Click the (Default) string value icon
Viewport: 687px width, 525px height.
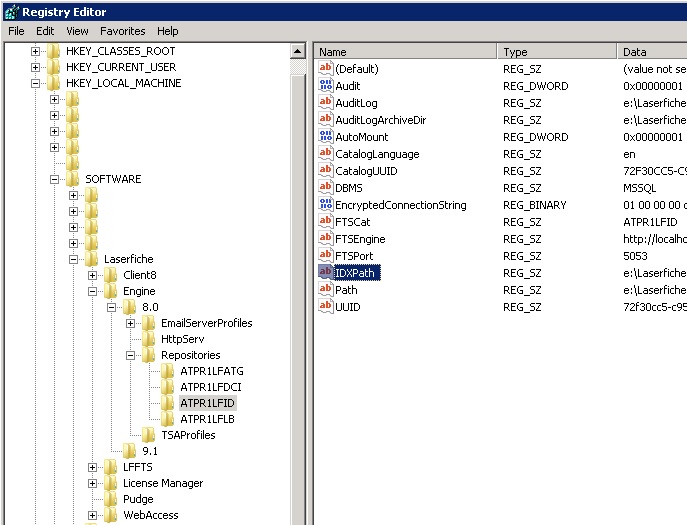[326, 68]
